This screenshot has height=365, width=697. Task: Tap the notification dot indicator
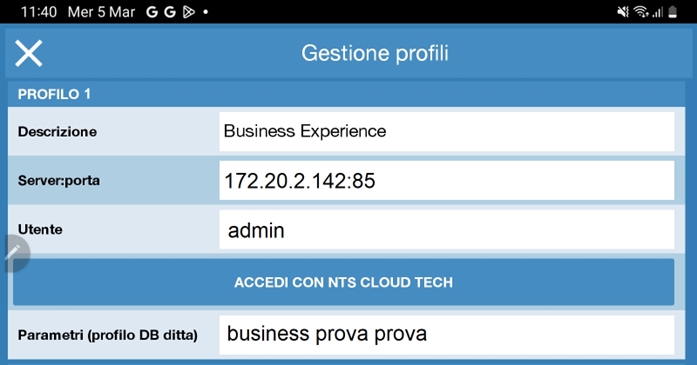pos(205,12)
